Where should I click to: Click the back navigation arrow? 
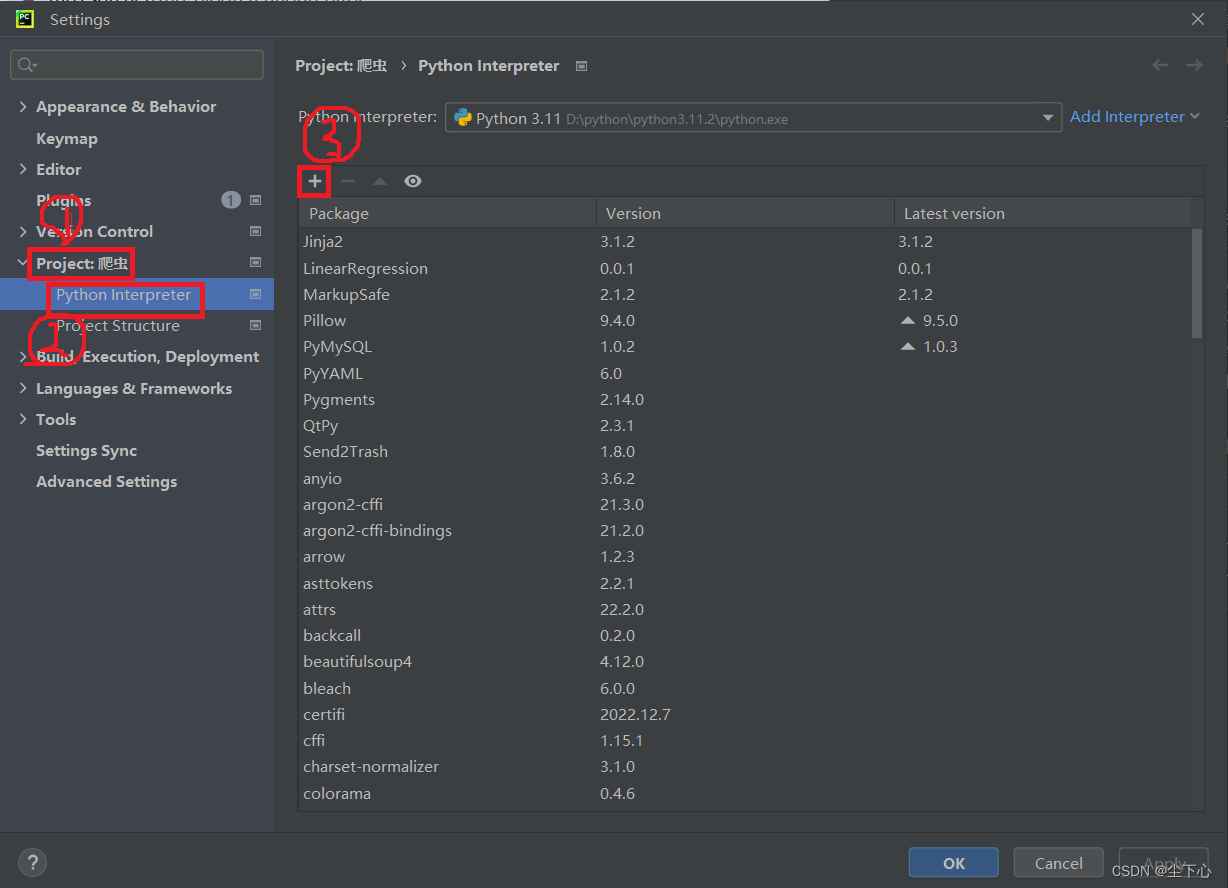point(1160,65)
